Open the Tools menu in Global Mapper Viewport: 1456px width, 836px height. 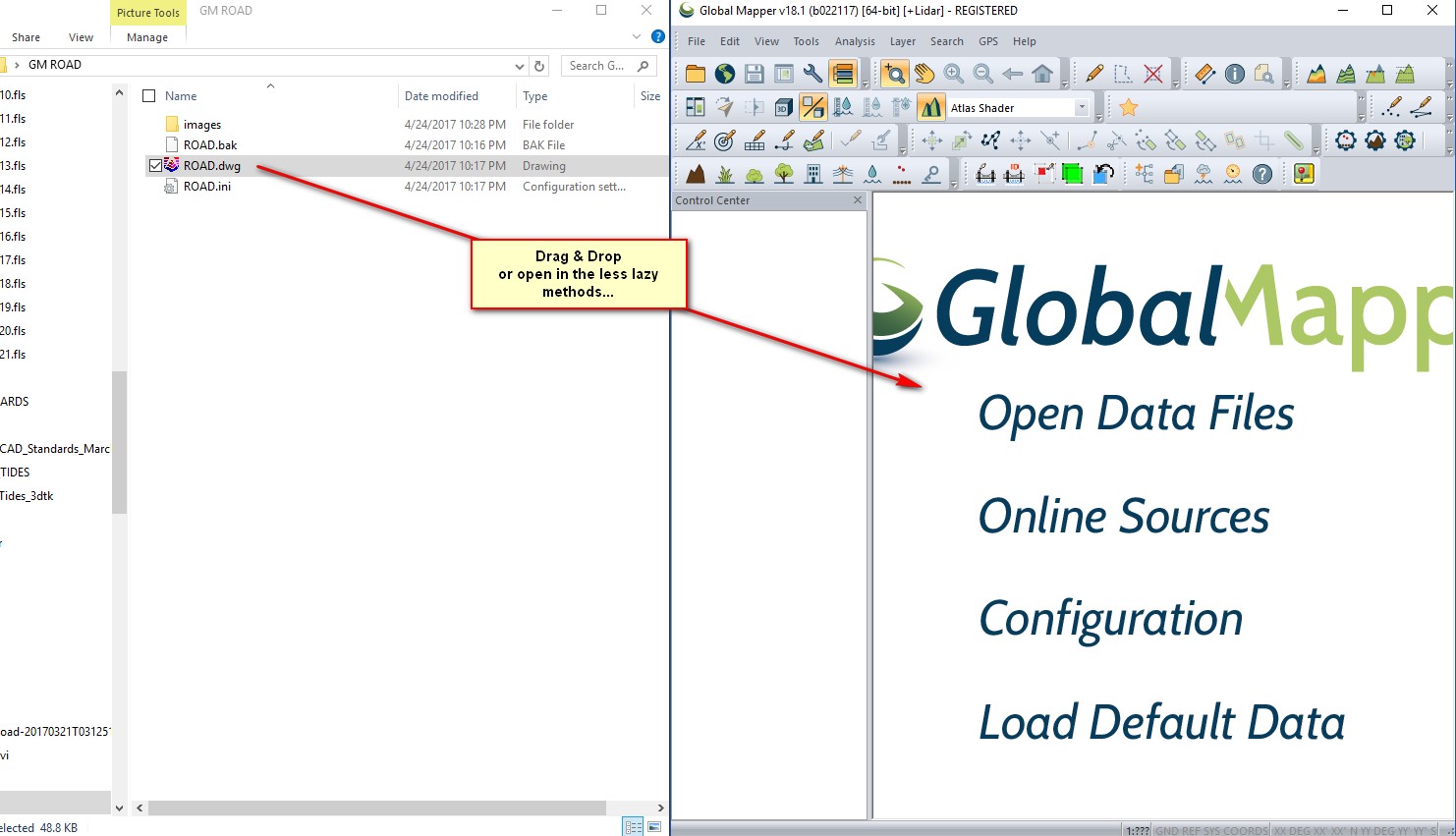807,41
